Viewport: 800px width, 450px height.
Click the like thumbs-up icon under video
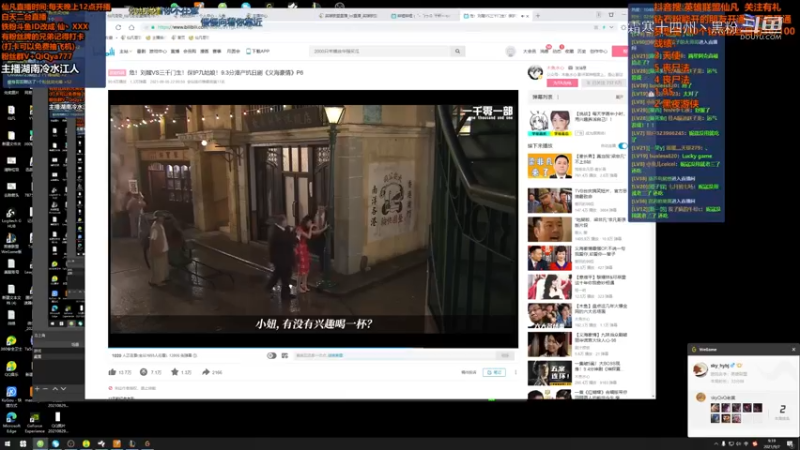click(x=112, y=372)
